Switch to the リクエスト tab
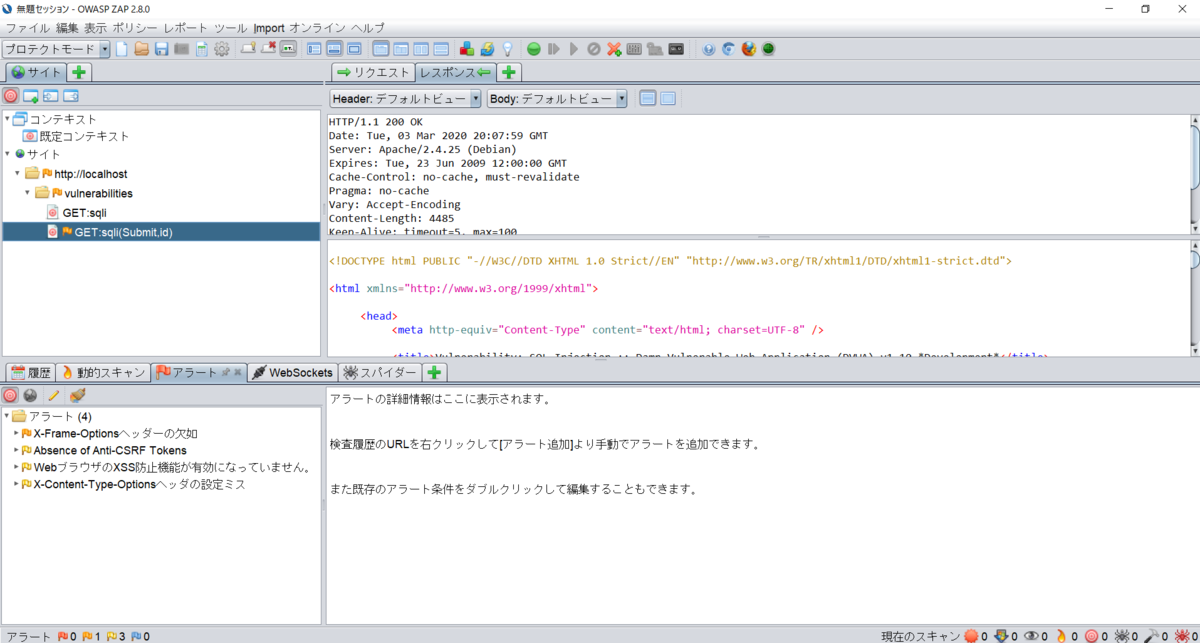Viewport: 1200px width, 643px height. tap(373, 72)
